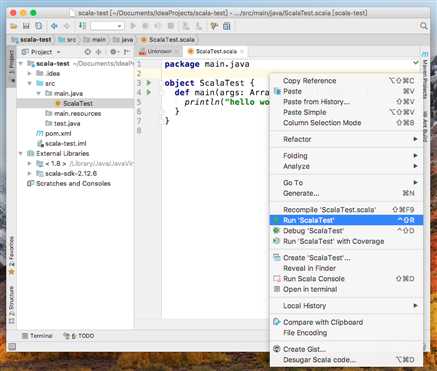
Task: Switch to the Unknown editor tab
Action: pos(156,51)
